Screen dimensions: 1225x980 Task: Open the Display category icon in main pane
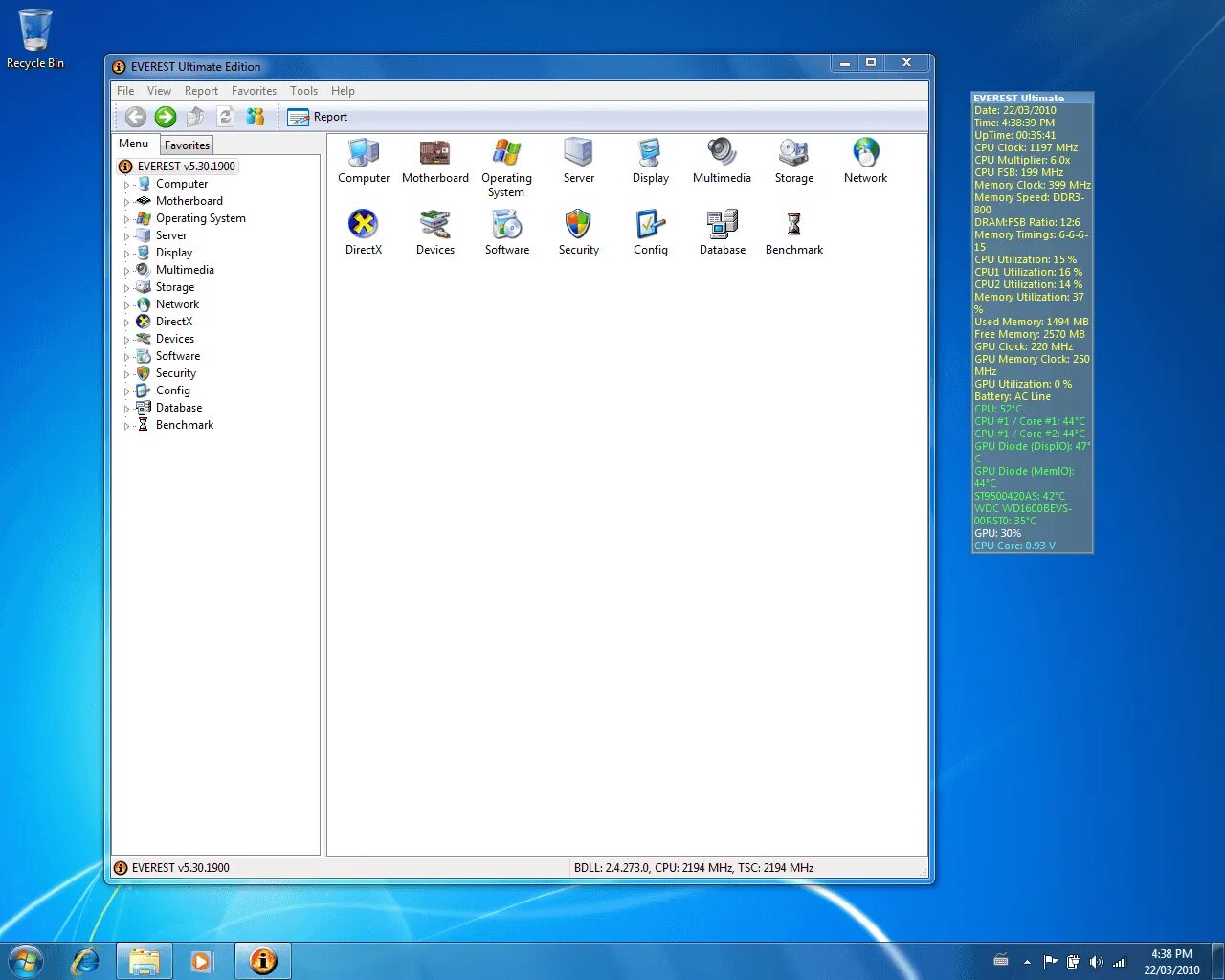tap(651, 161)
